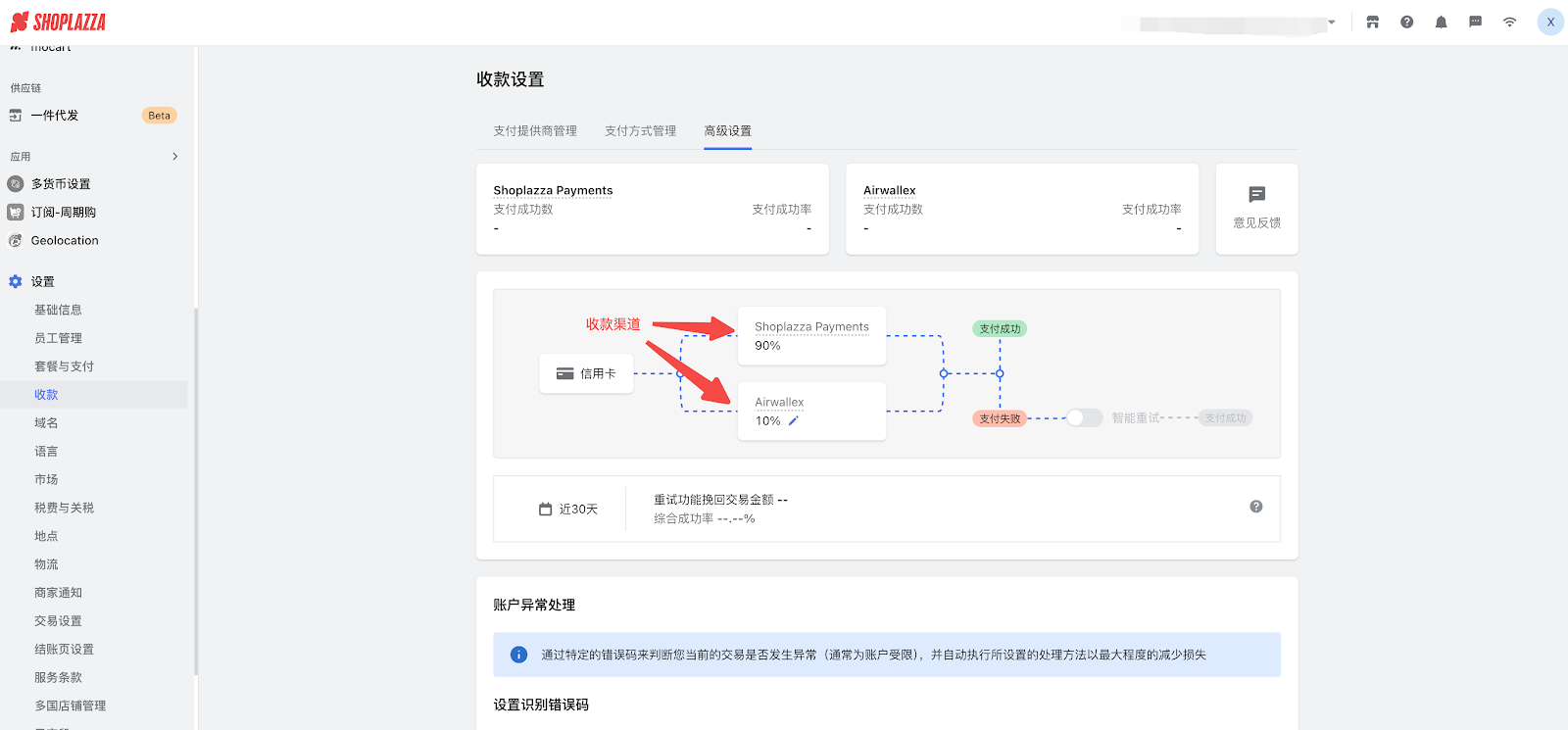This screenshot has height=730, width=1568.
Task: Open 服务条款 settings page
Action: pos(58,677)
